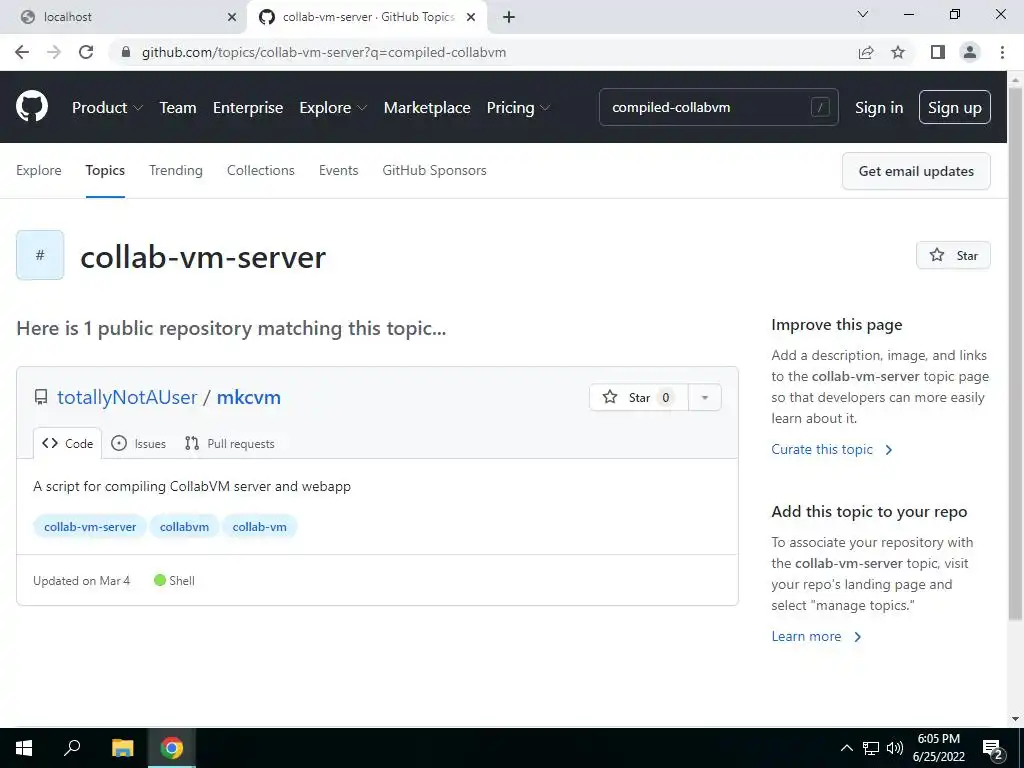Click the page vertical scrollbar
Viewport: 1024px width, 768px height.
[1016, 353]
